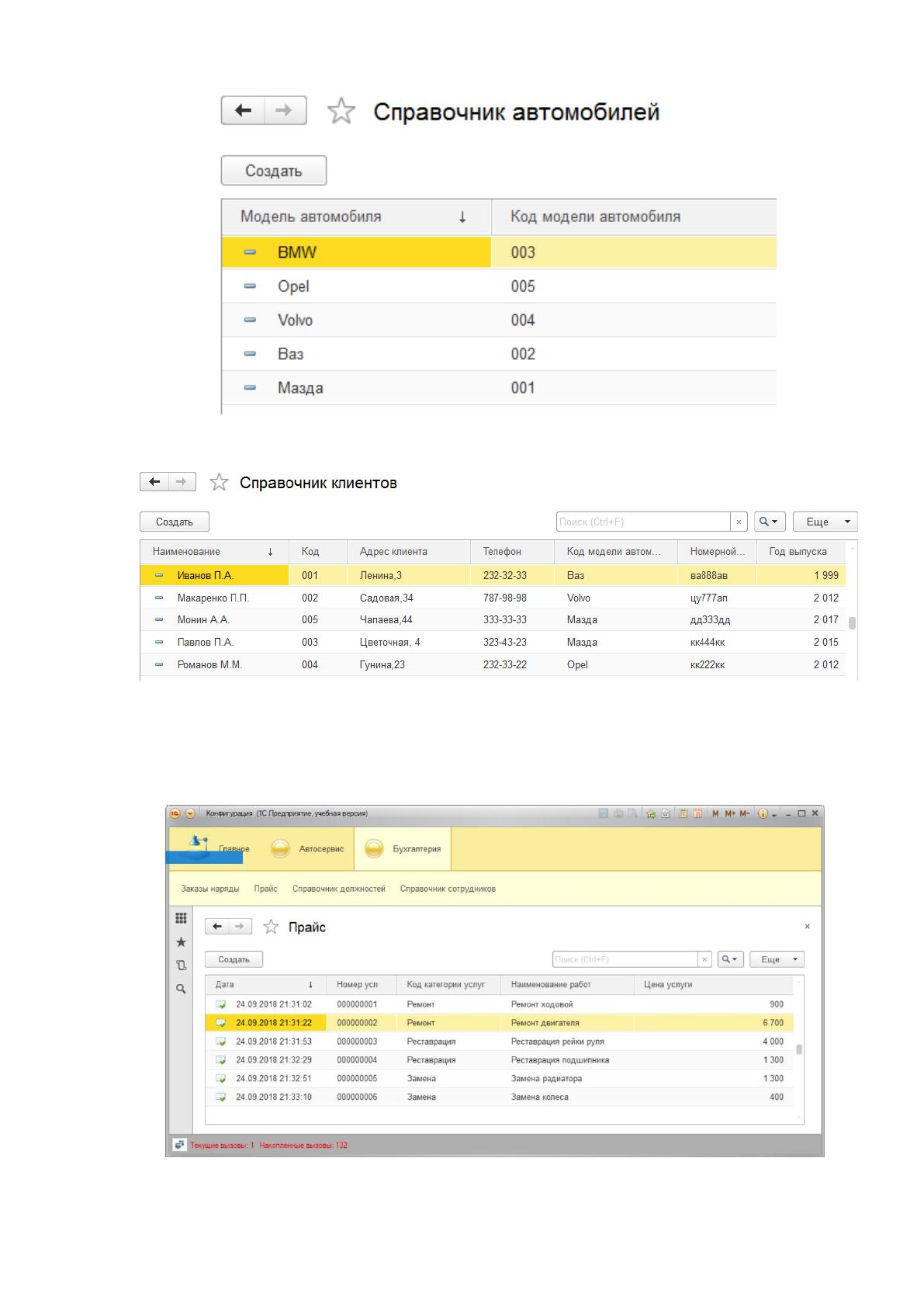
Task: Open the search options dropdown in the Прайс panel
Action: (x=731, y=959)
